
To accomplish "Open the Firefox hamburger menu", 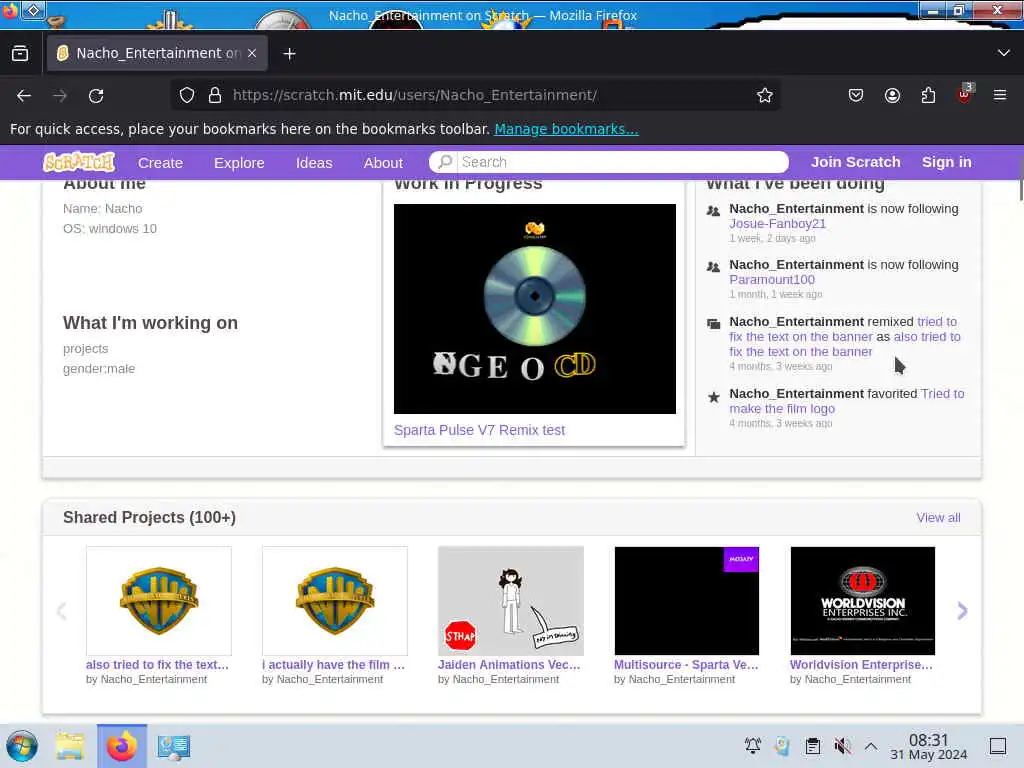I will pos(1000,95).
